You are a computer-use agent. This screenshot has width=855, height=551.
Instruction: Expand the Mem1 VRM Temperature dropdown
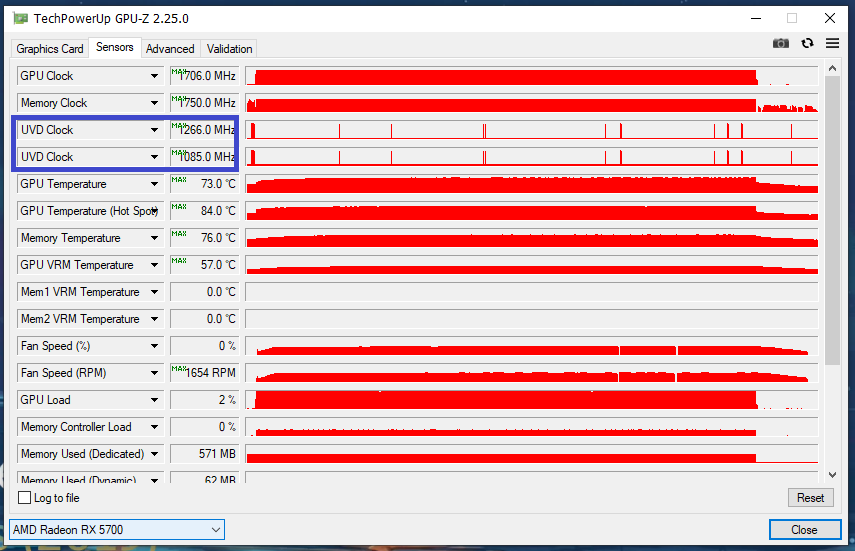click(x=154, y=292)
